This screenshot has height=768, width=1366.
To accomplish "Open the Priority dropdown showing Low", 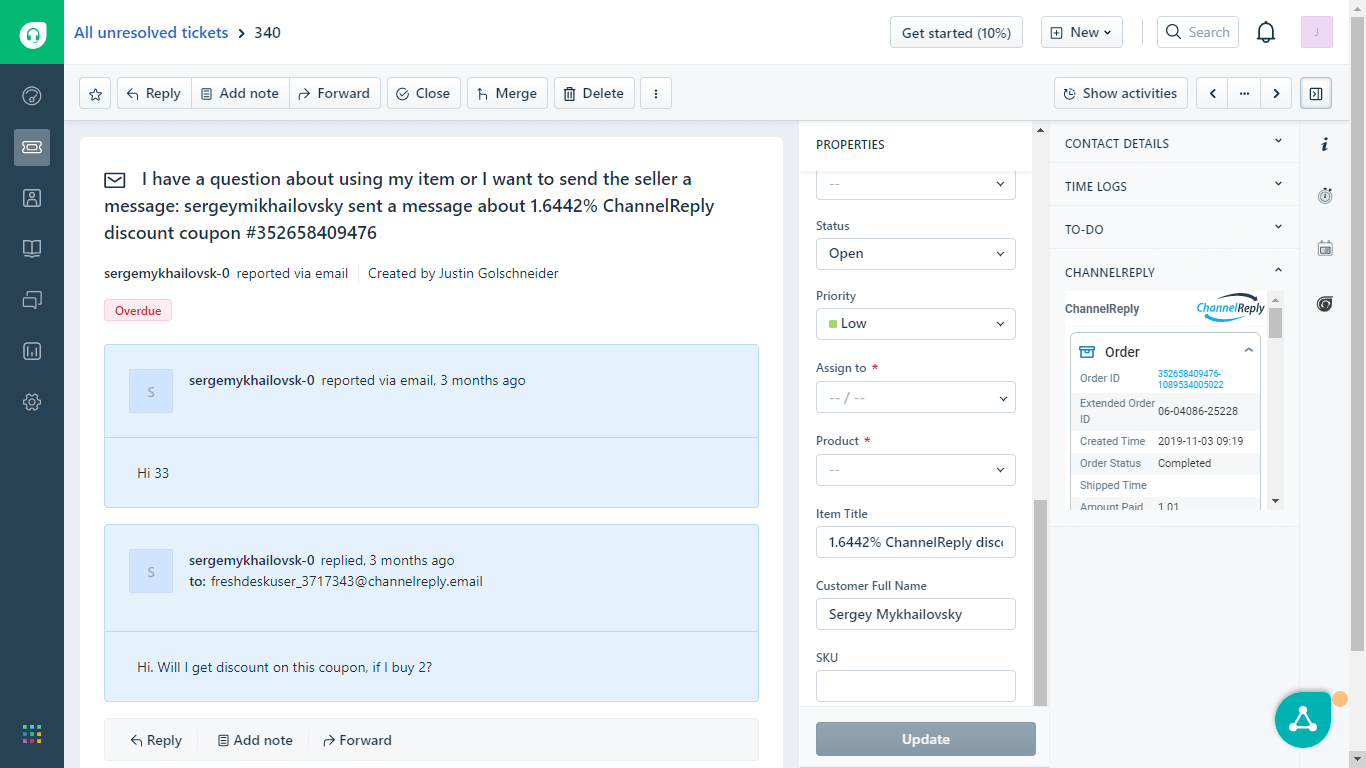I will (915, 324).
